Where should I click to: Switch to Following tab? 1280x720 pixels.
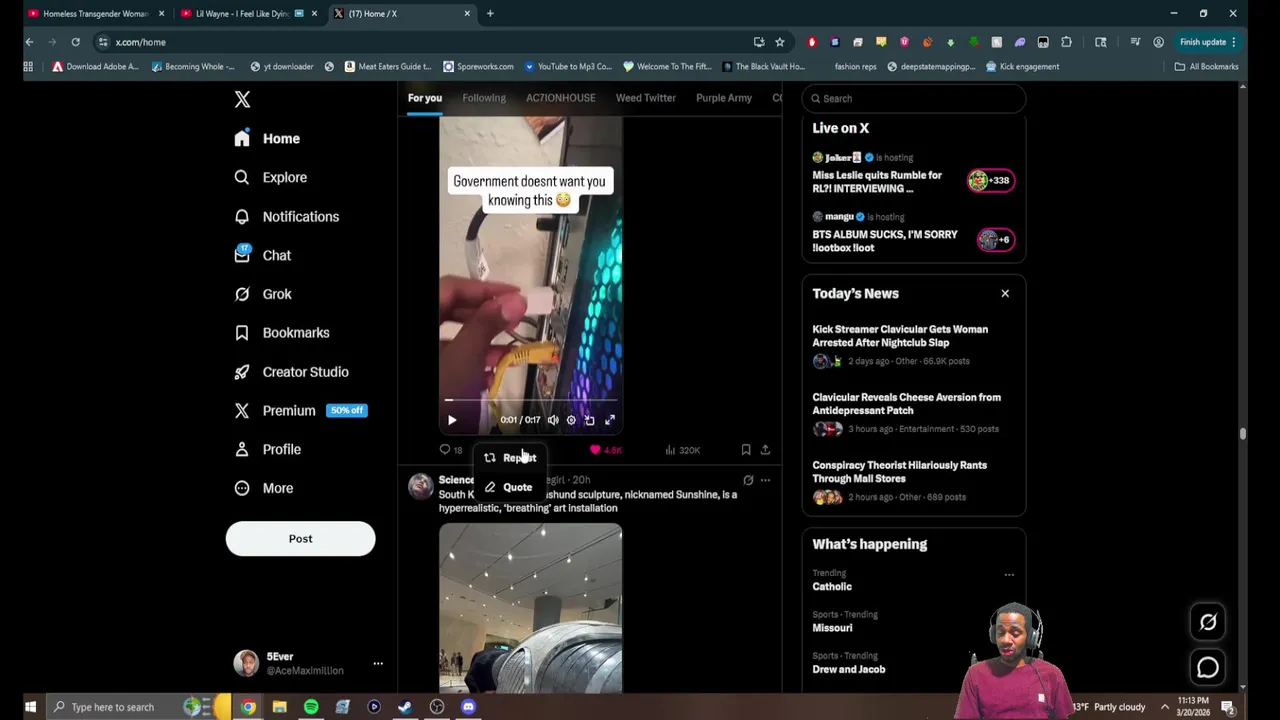tap(484, 98)
